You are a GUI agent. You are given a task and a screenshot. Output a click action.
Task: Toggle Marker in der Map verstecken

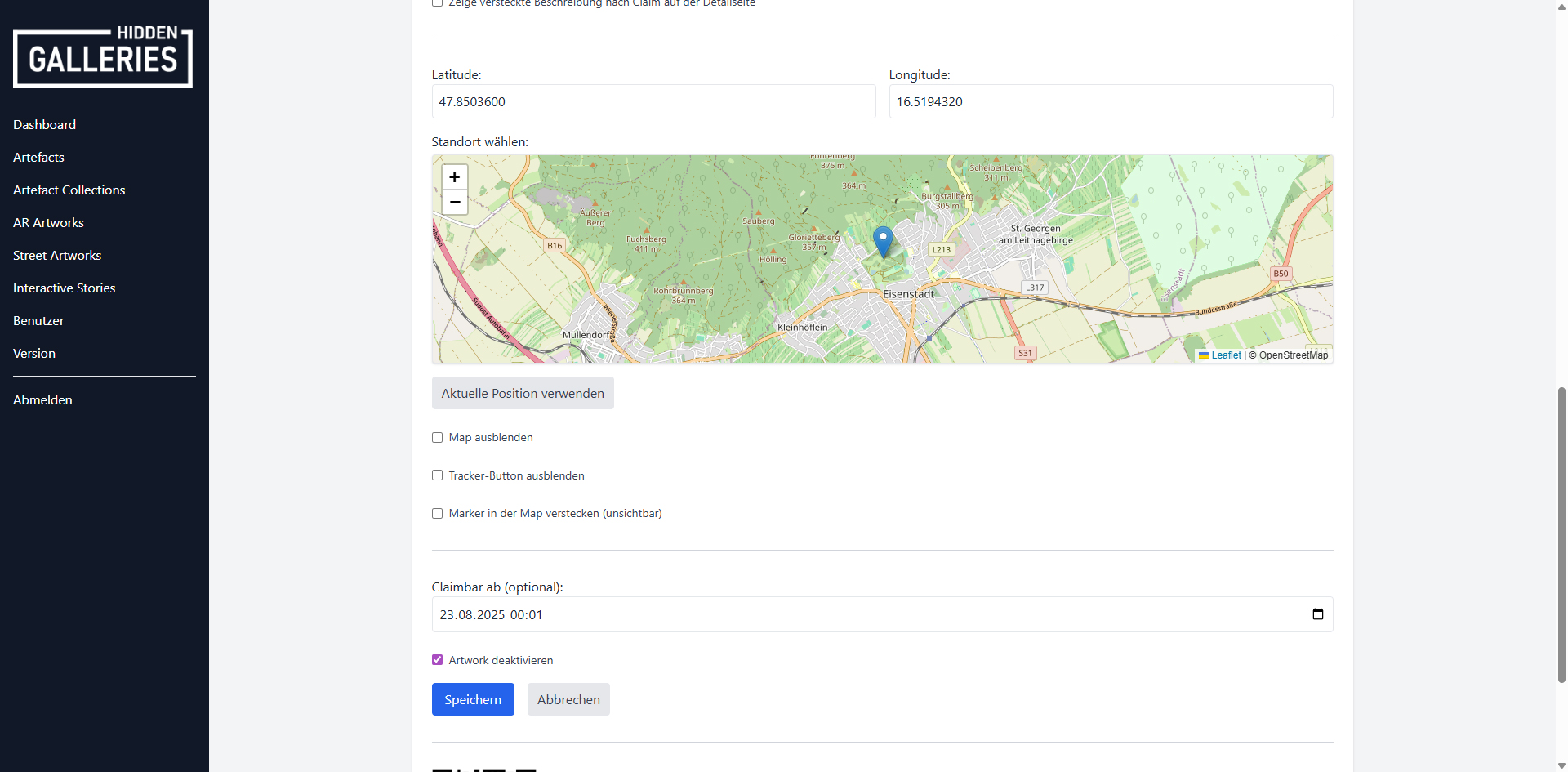438,514
